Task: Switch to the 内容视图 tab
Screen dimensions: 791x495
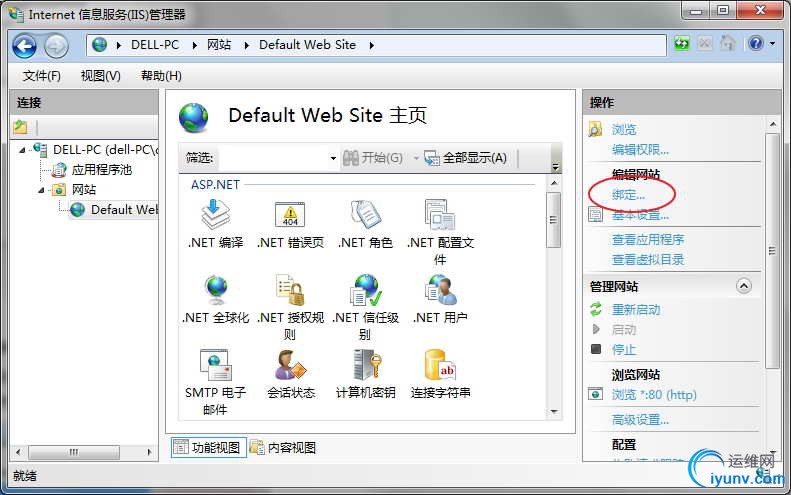Action: (284, 448)
